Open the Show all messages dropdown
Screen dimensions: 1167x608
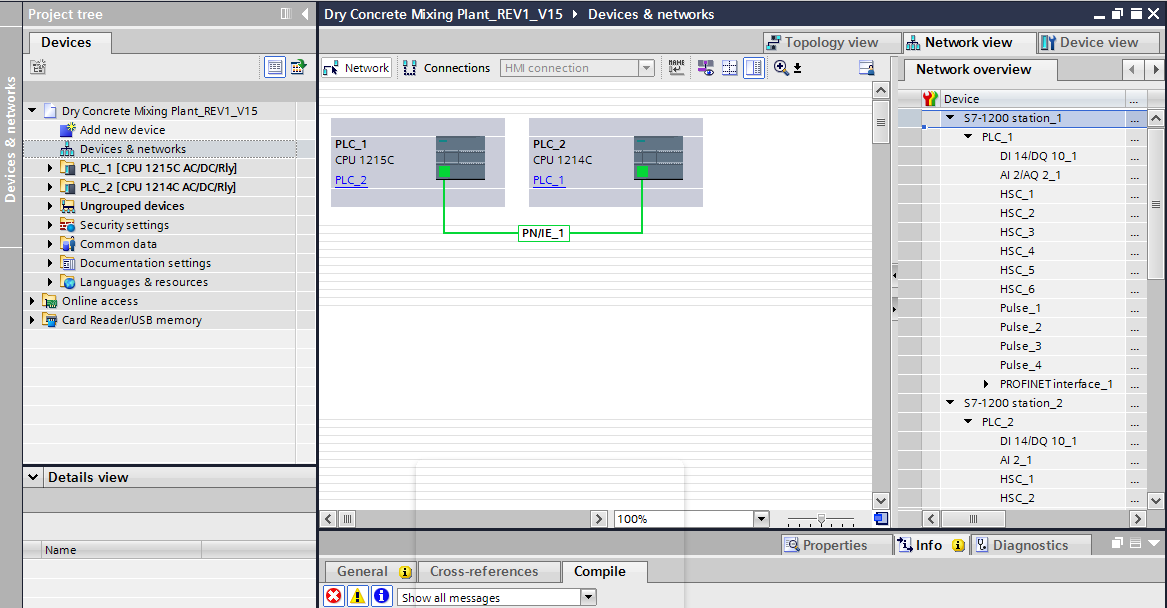[x=588, y=597]
